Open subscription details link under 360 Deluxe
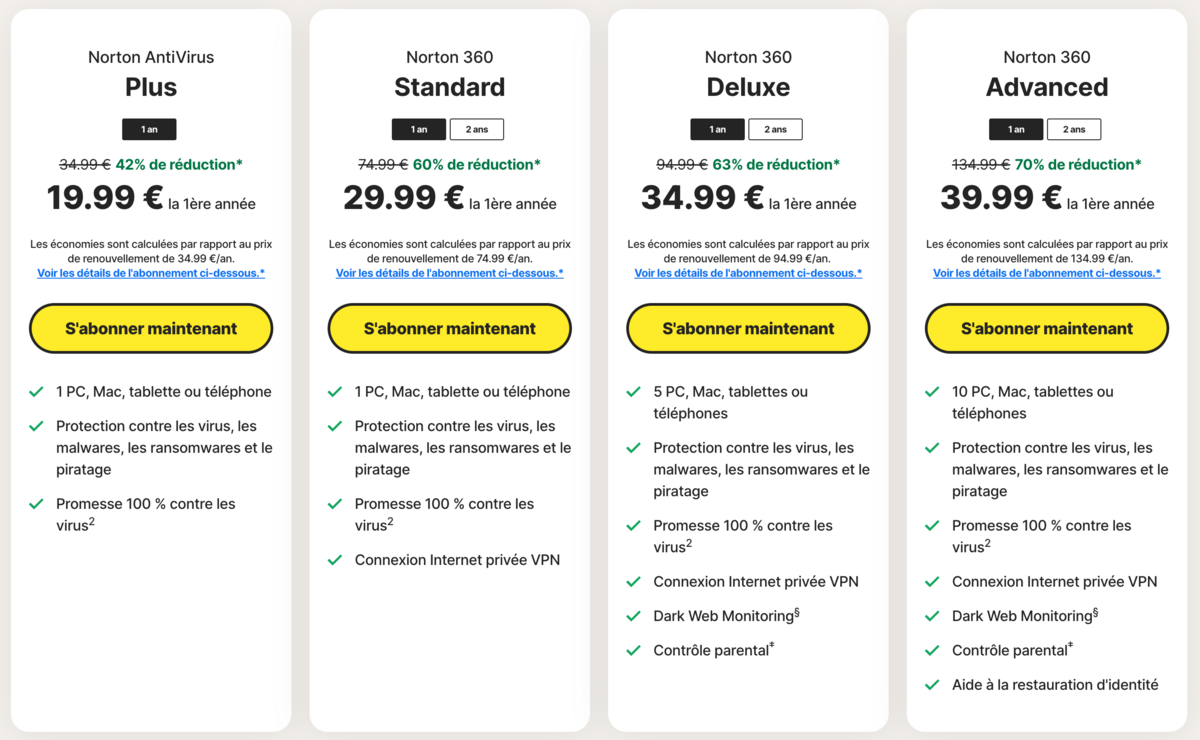Image resolution: width=1200 pixels, height=740 pixels. (x=748, y=273)
